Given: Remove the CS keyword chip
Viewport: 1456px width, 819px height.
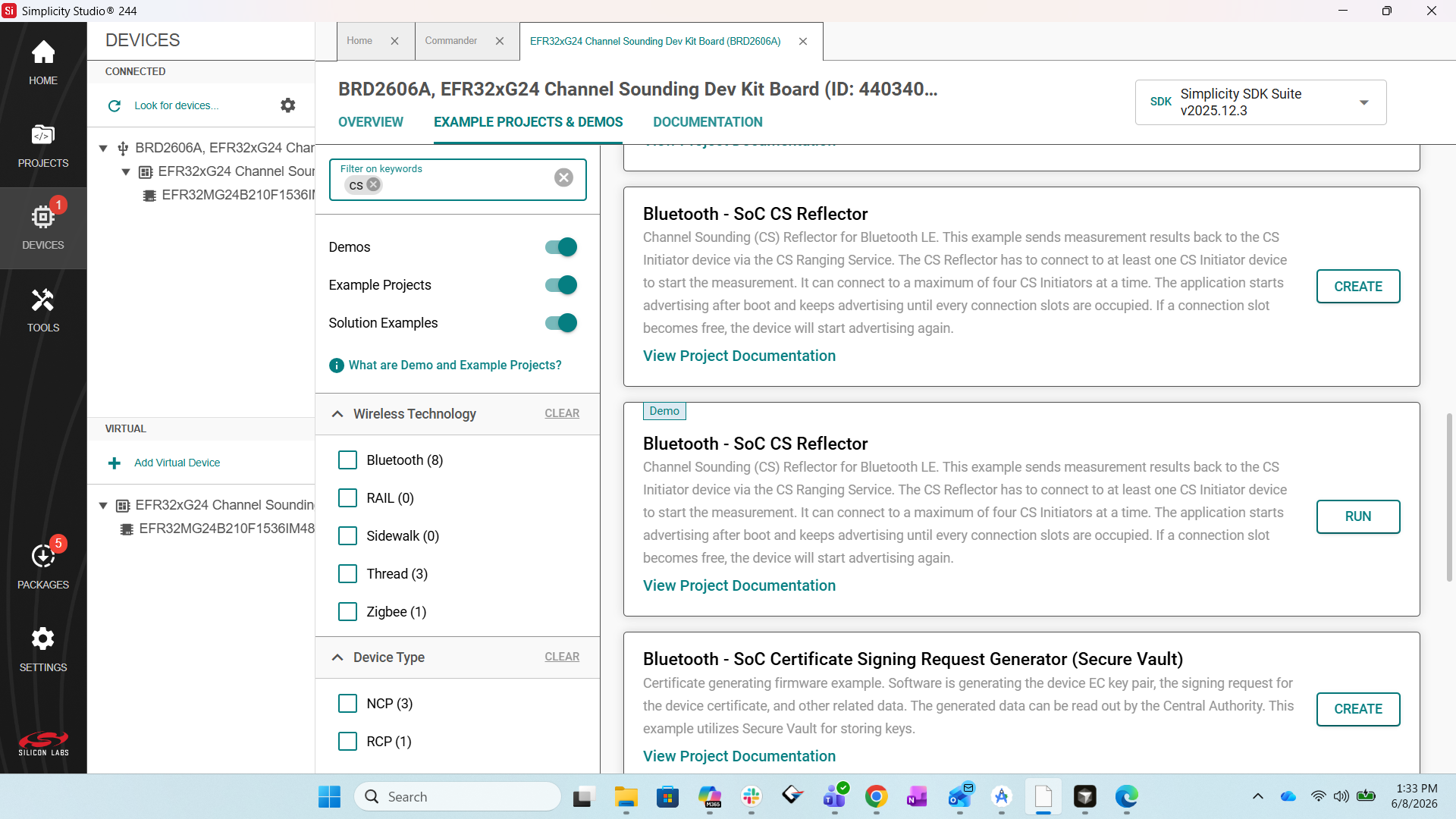Looking at the screenshot, I should coord(373,184).
